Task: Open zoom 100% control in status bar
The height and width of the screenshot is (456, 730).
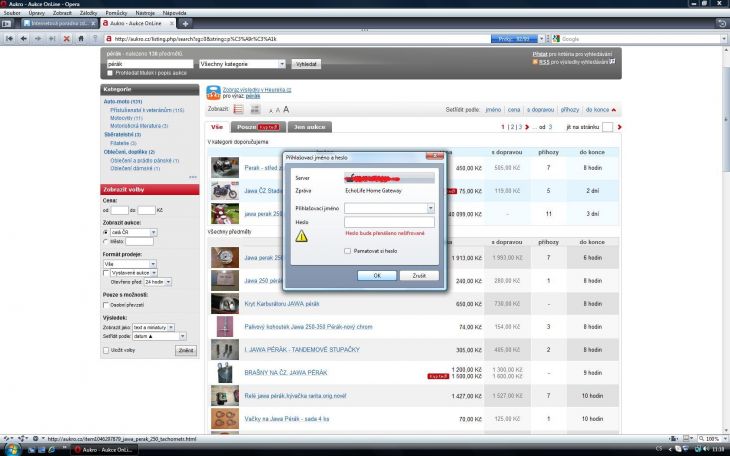Action: click(x=712, y=439)
